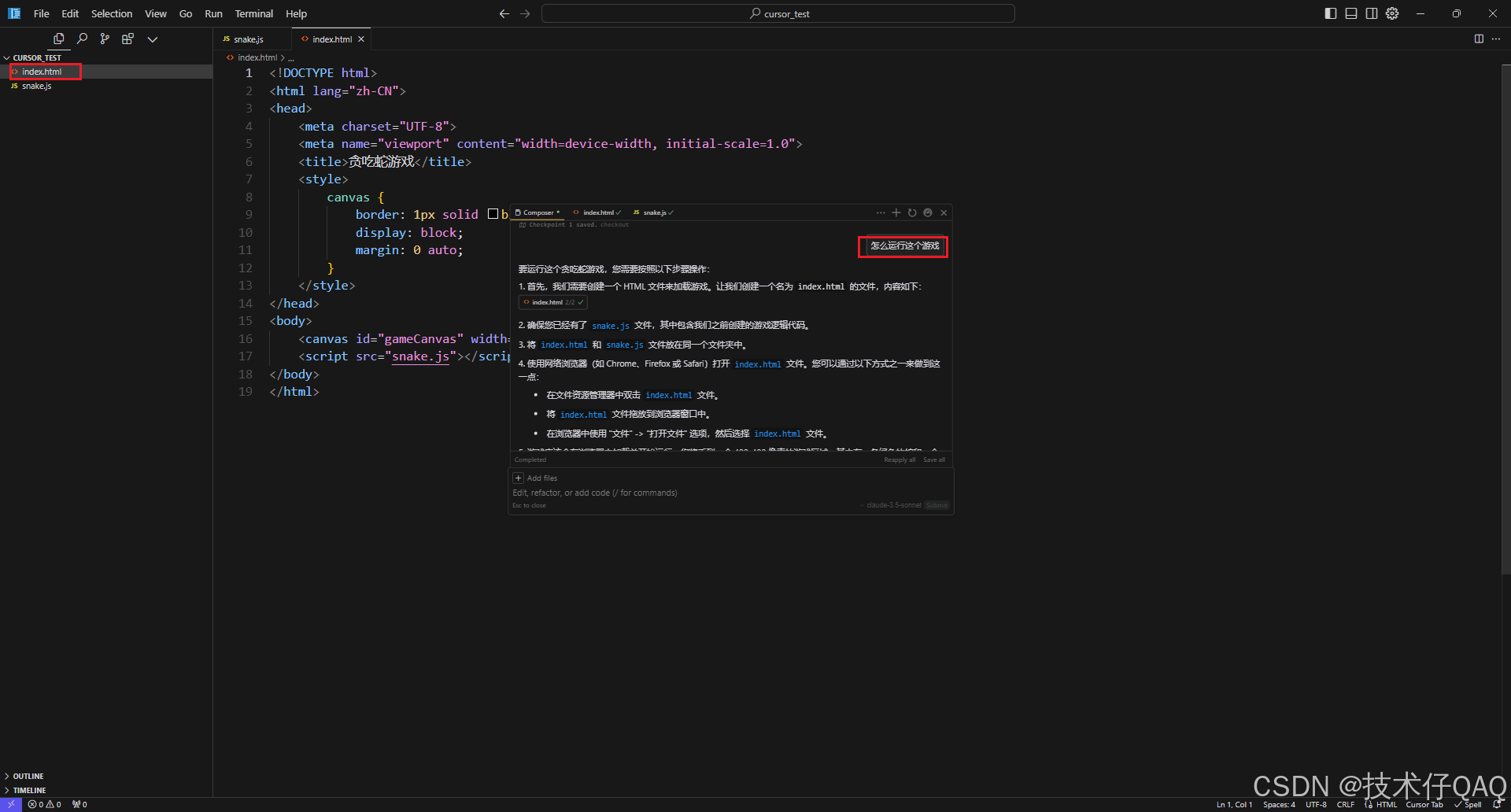1511x812 pixels.
Task: Expand the OUTLINE section
Action: tap(28, 776)
